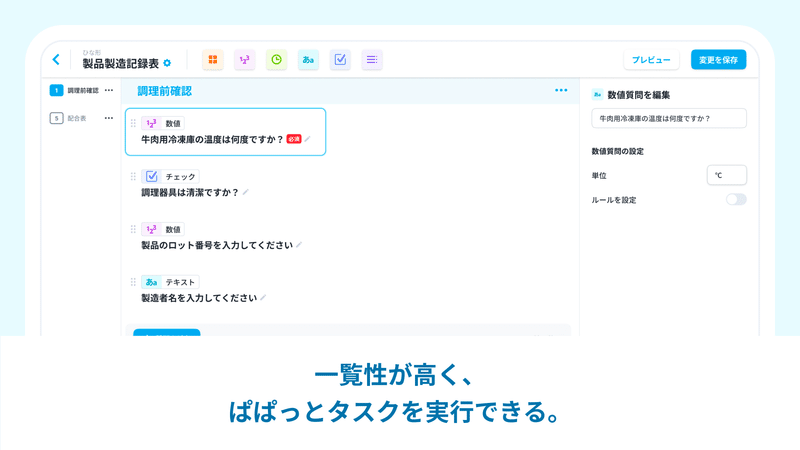Edit ロット番号 question with pencil icon

299,245
